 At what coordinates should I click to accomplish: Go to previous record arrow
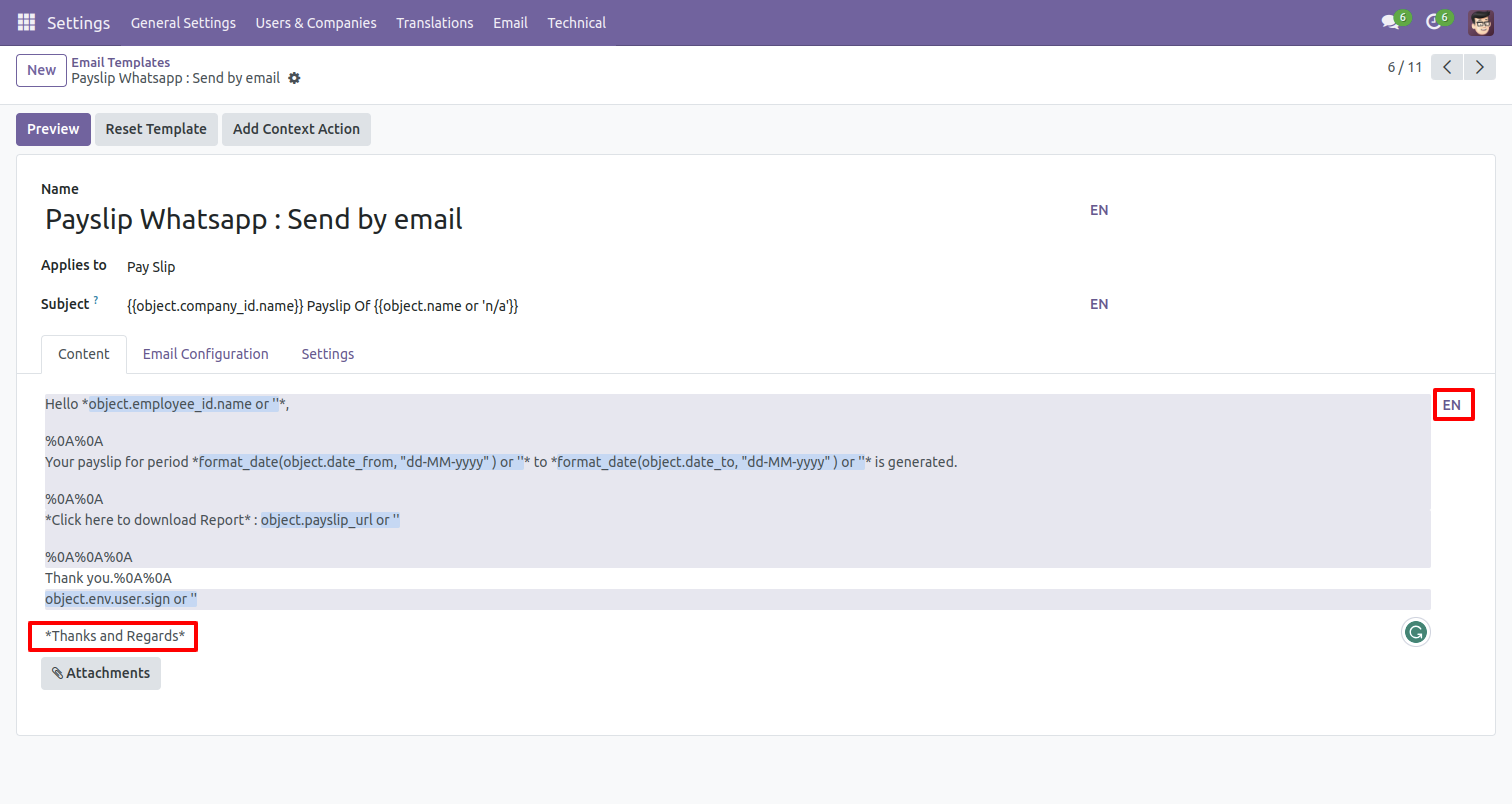pyautogui.click(x=1447, y=67)
